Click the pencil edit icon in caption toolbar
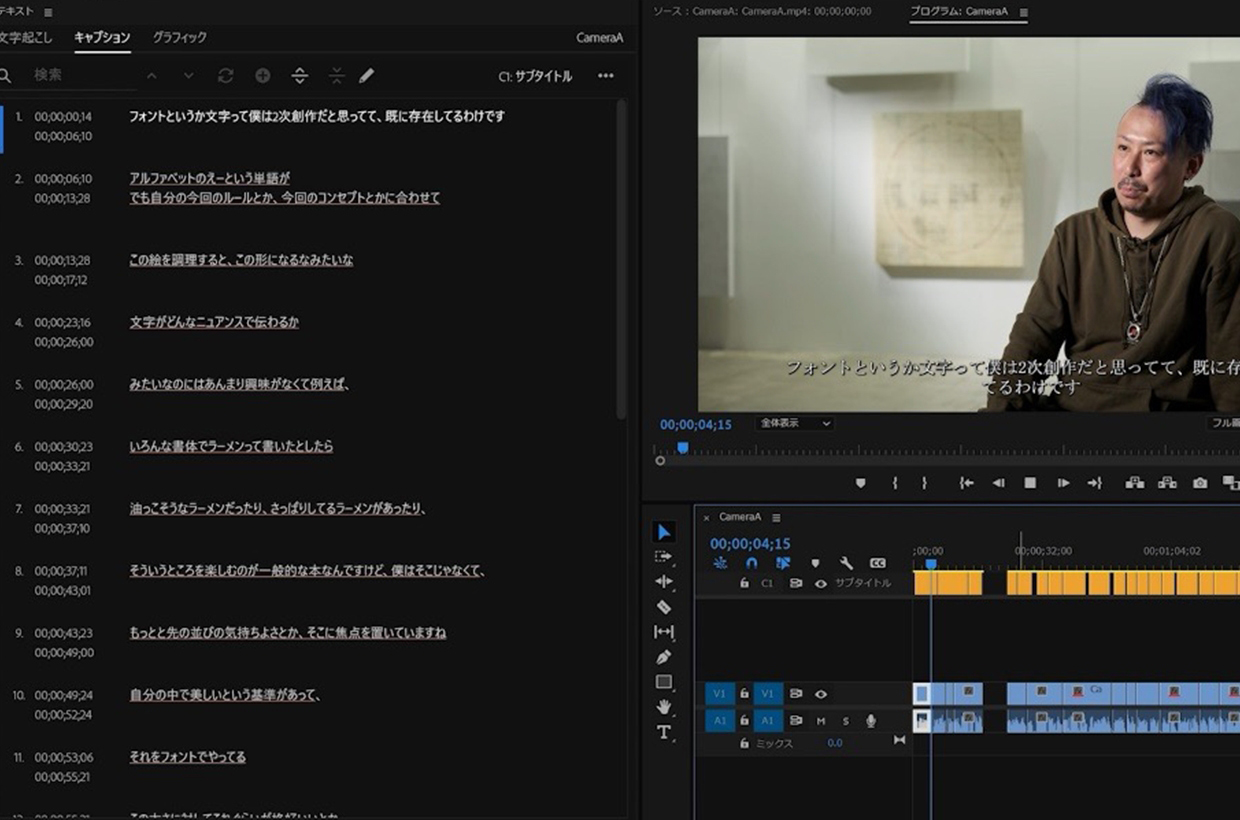The width and height of the screenshot is (1240, 820). 367,76
